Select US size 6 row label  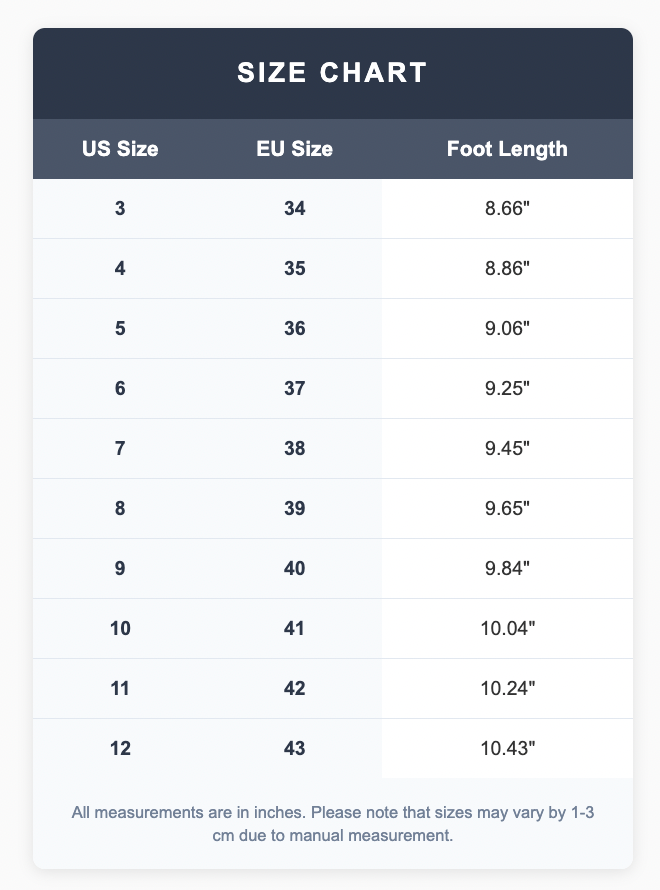tap(120, 389)
